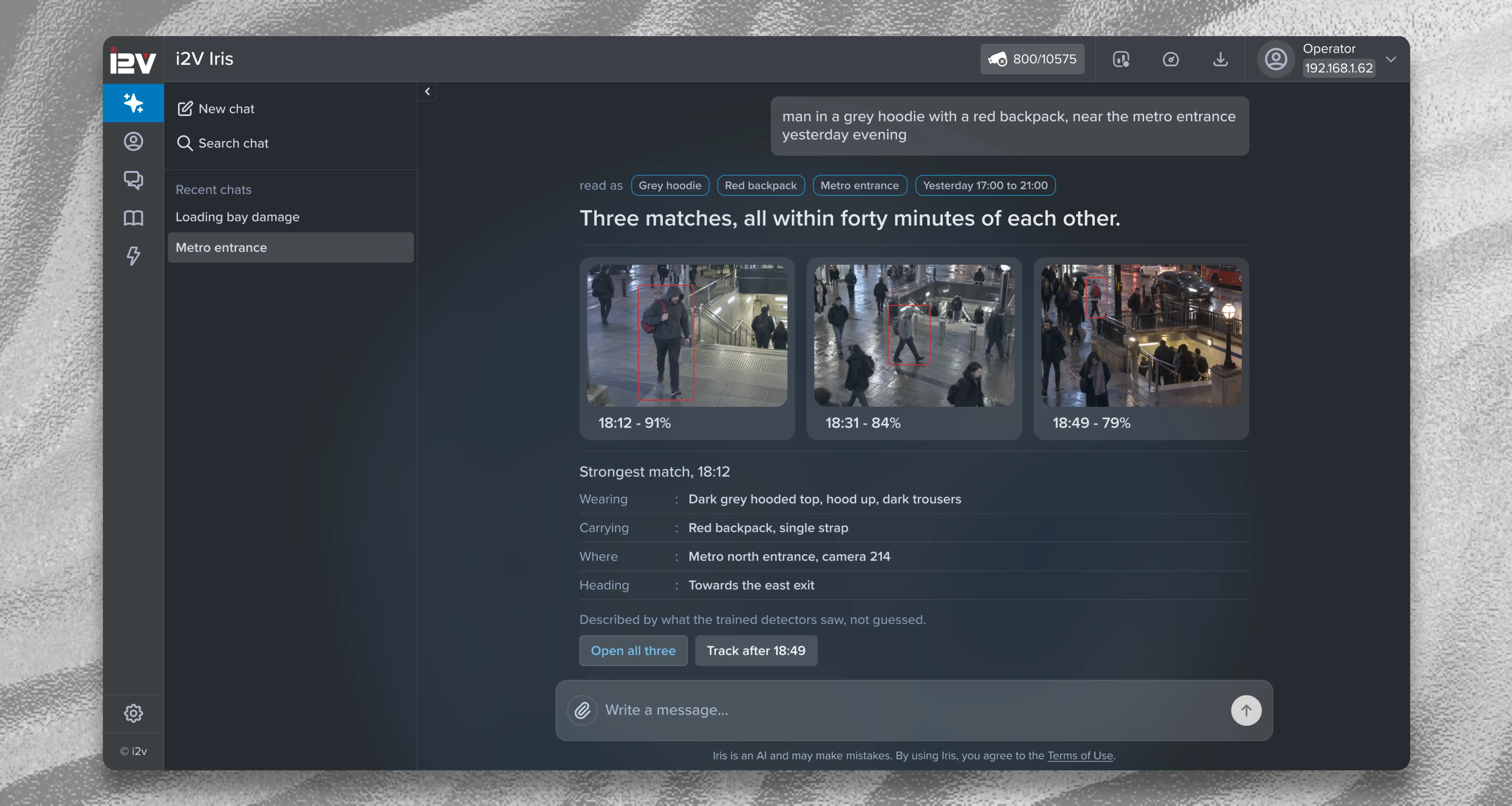
Task: Click the 'i2V Iris' title text
Action: (204, 59)
